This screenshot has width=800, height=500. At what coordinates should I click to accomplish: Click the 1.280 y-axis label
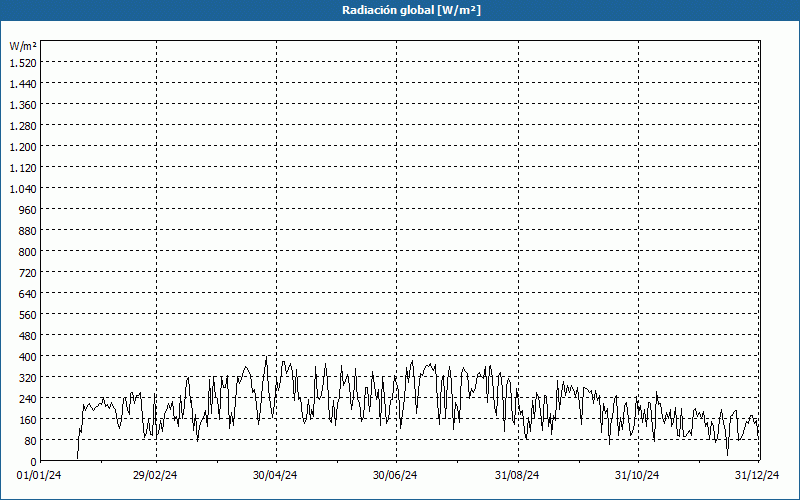click(x=23, y=126)
